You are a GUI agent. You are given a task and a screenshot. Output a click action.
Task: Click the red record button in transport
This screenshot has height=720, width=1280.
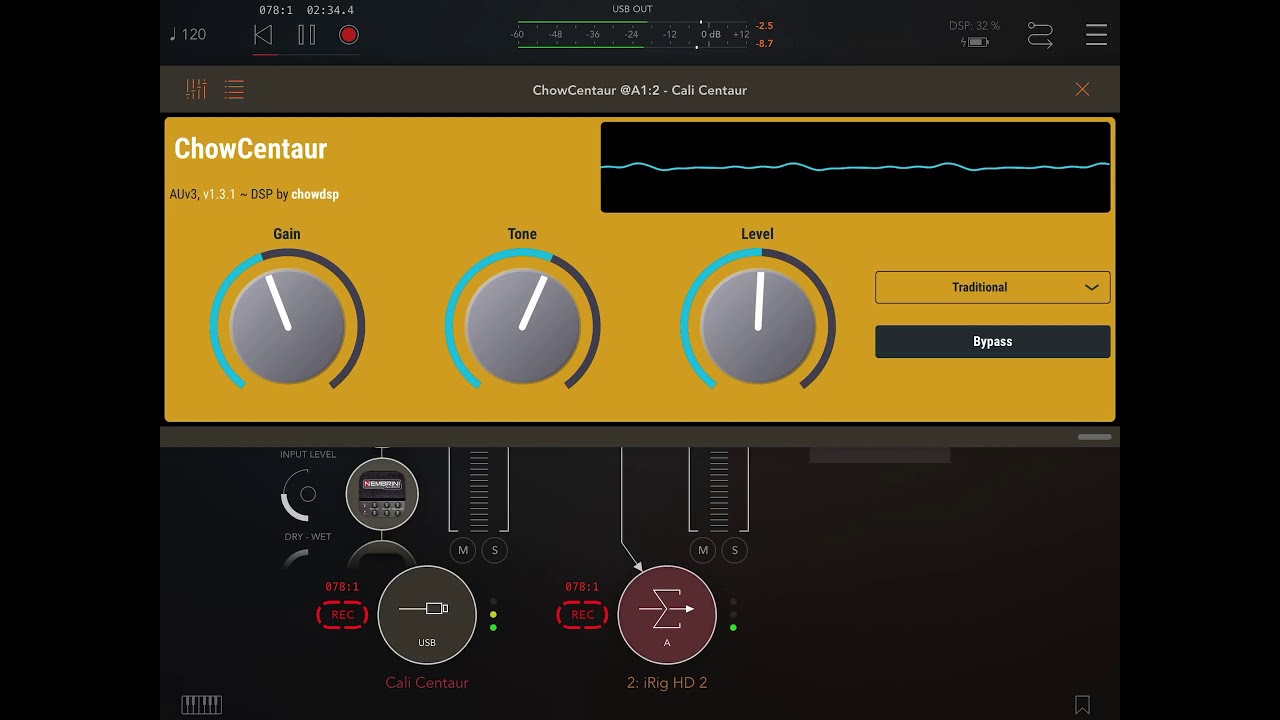[x=348, y=35]
